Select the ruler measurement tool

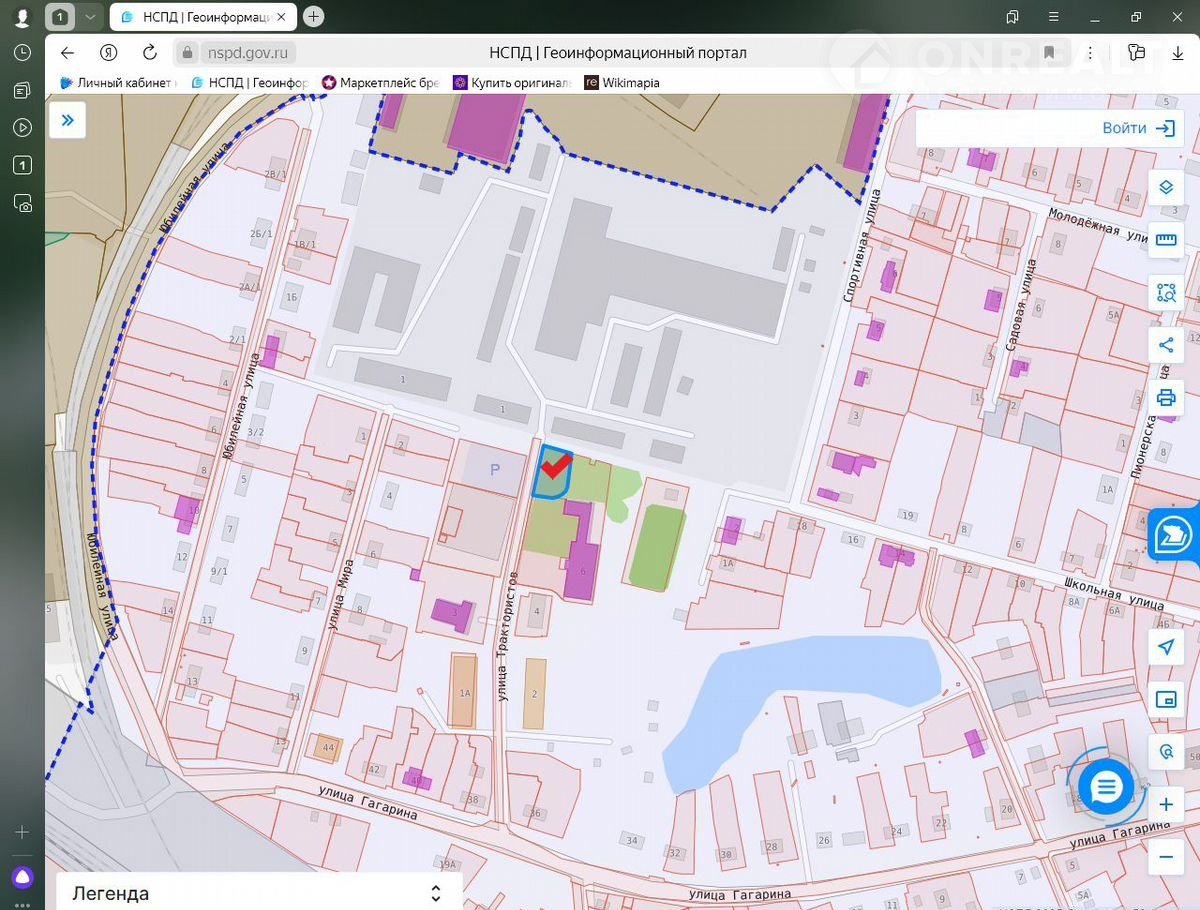[x=1165, y=240]
